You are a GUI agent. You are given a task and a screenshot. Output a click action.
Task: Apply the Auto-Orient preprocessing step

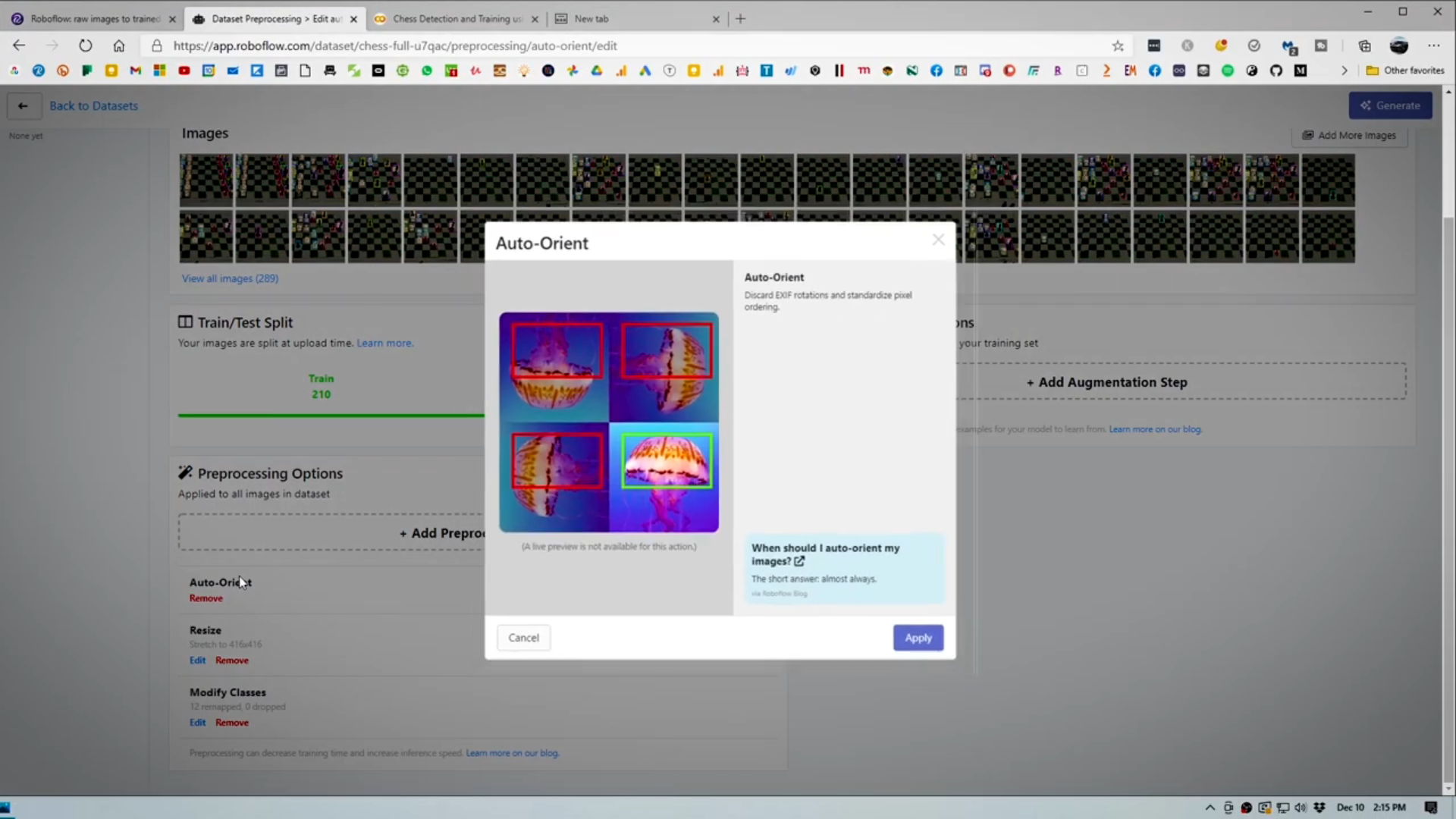click(x=918, y=638)
